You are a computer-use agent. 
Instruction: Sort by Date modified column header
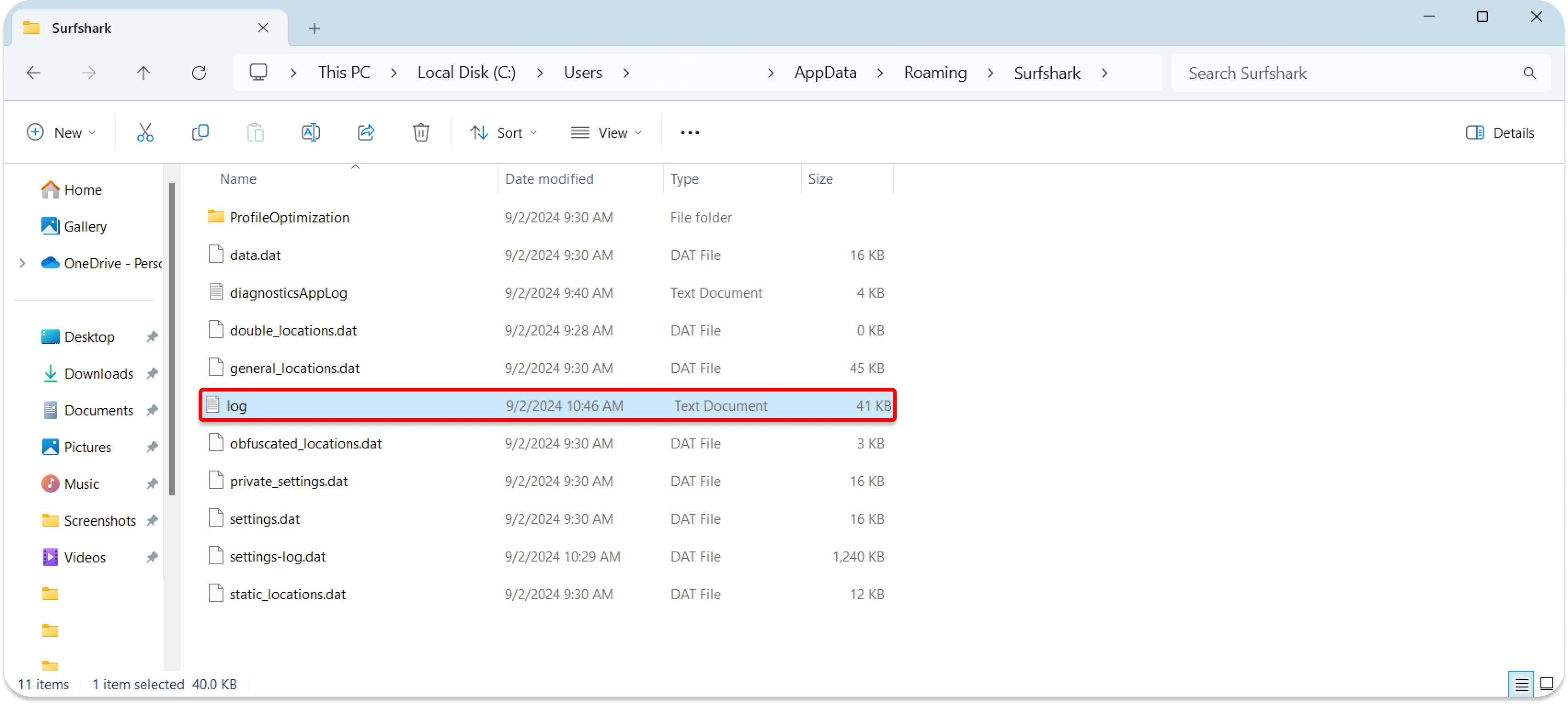[x=549, y=179]
